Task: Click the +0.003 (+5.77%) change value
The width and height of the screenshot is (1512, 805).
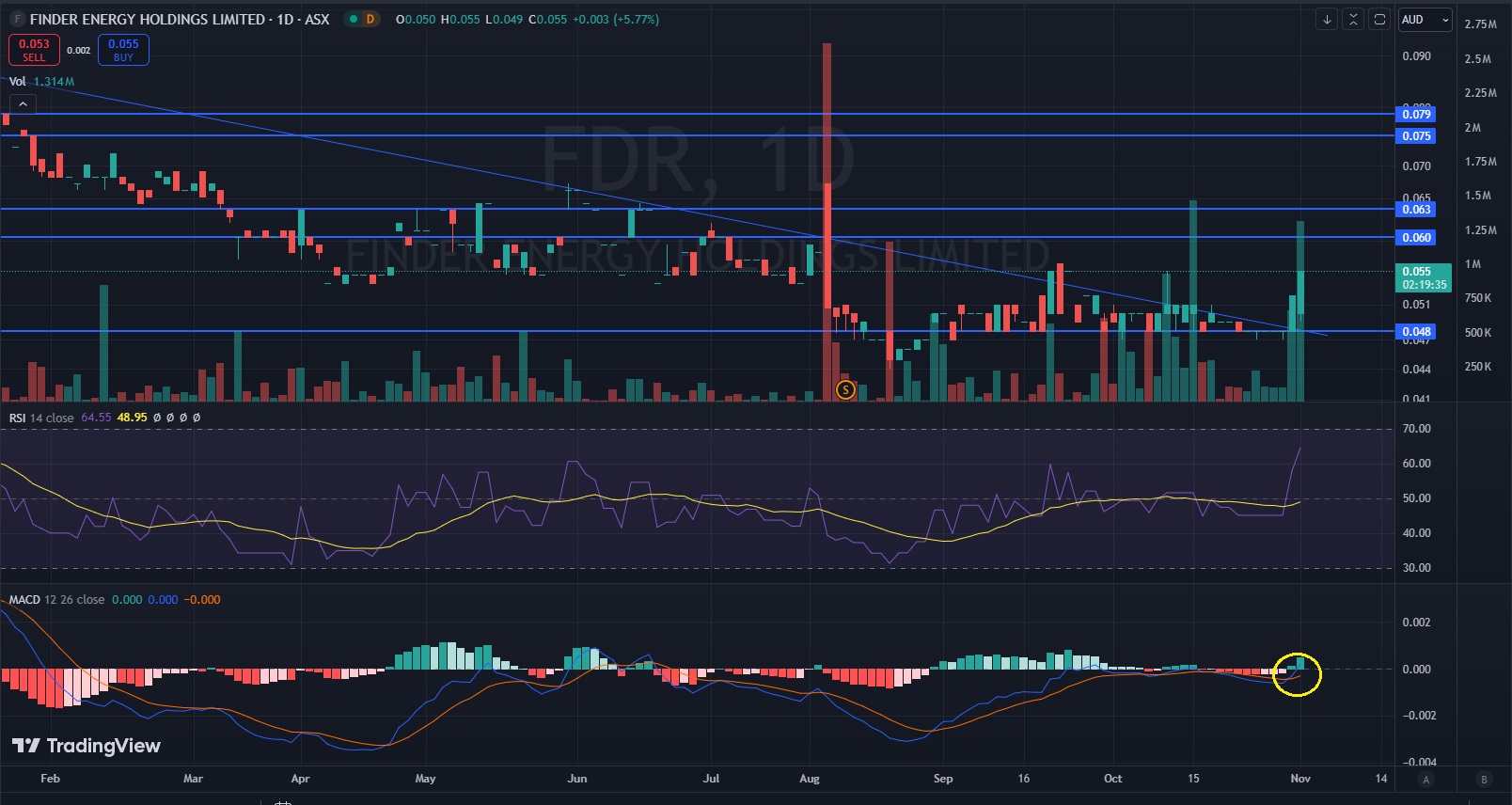Action: point(618,20)
